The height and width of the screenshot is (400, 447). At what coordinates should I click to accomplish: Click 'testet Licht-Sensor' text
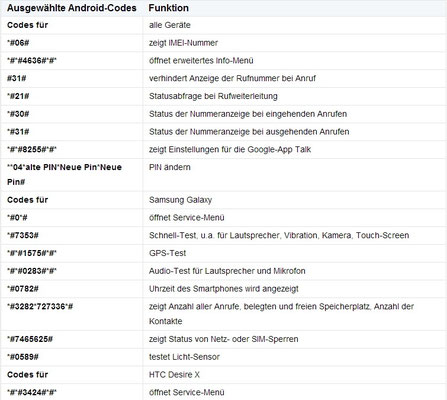(184, 357)
